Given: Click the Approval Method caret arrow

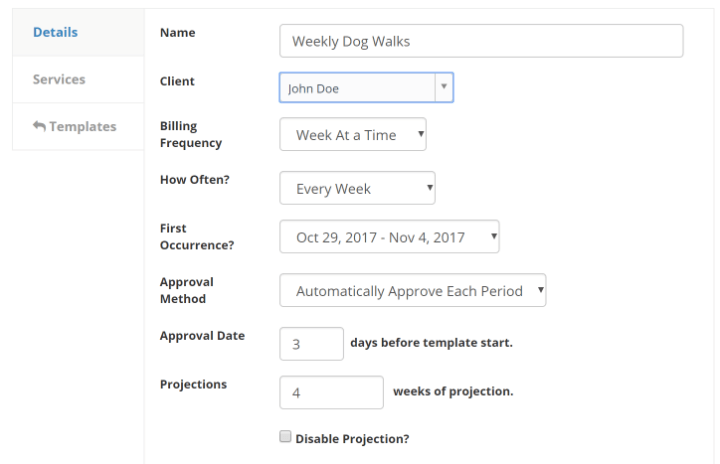Looking at the screenshot, I should (540, 290).
